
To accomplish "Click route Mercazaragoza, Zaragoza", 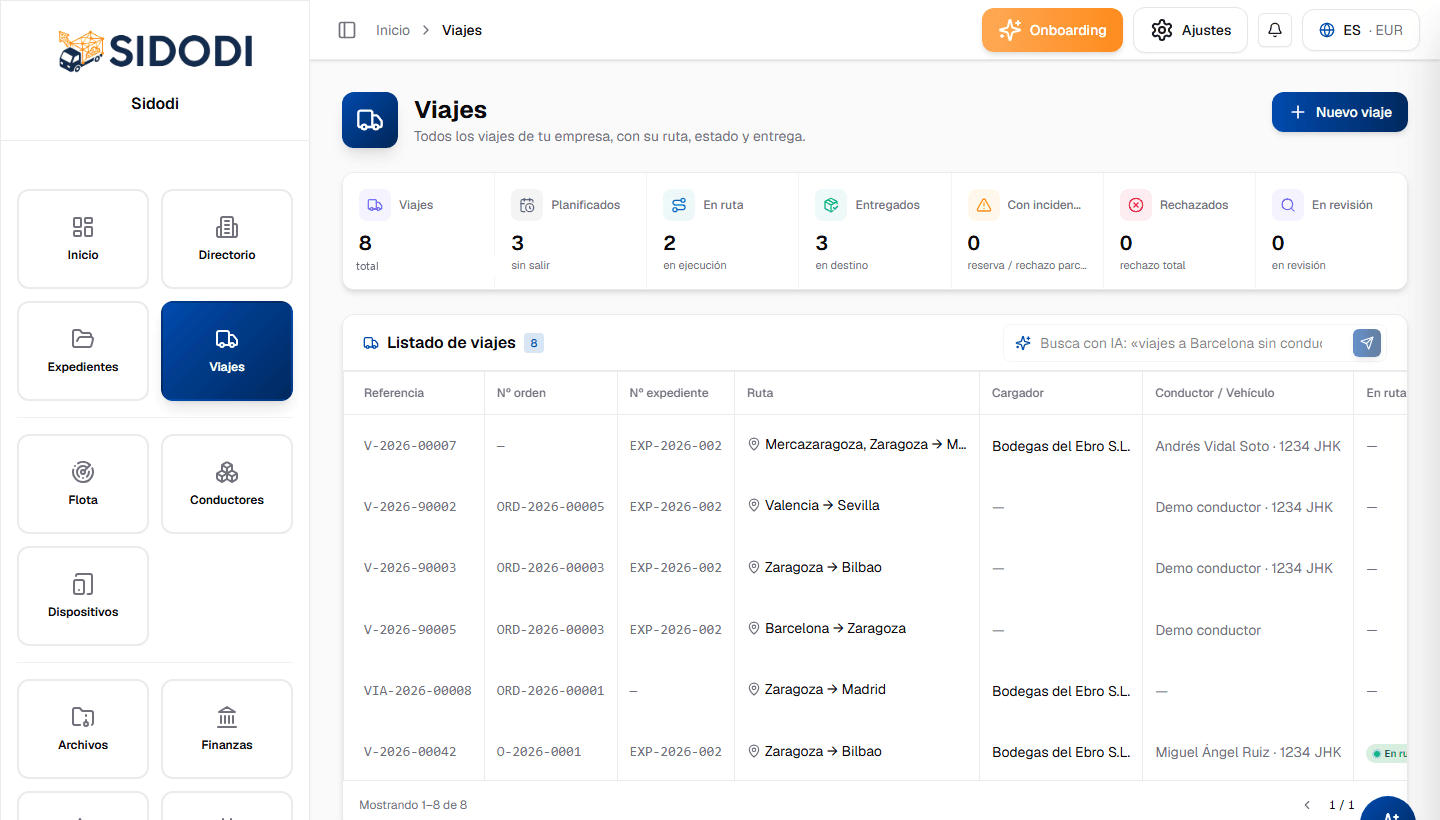I will pyautogui.click(x=866, y=445).
